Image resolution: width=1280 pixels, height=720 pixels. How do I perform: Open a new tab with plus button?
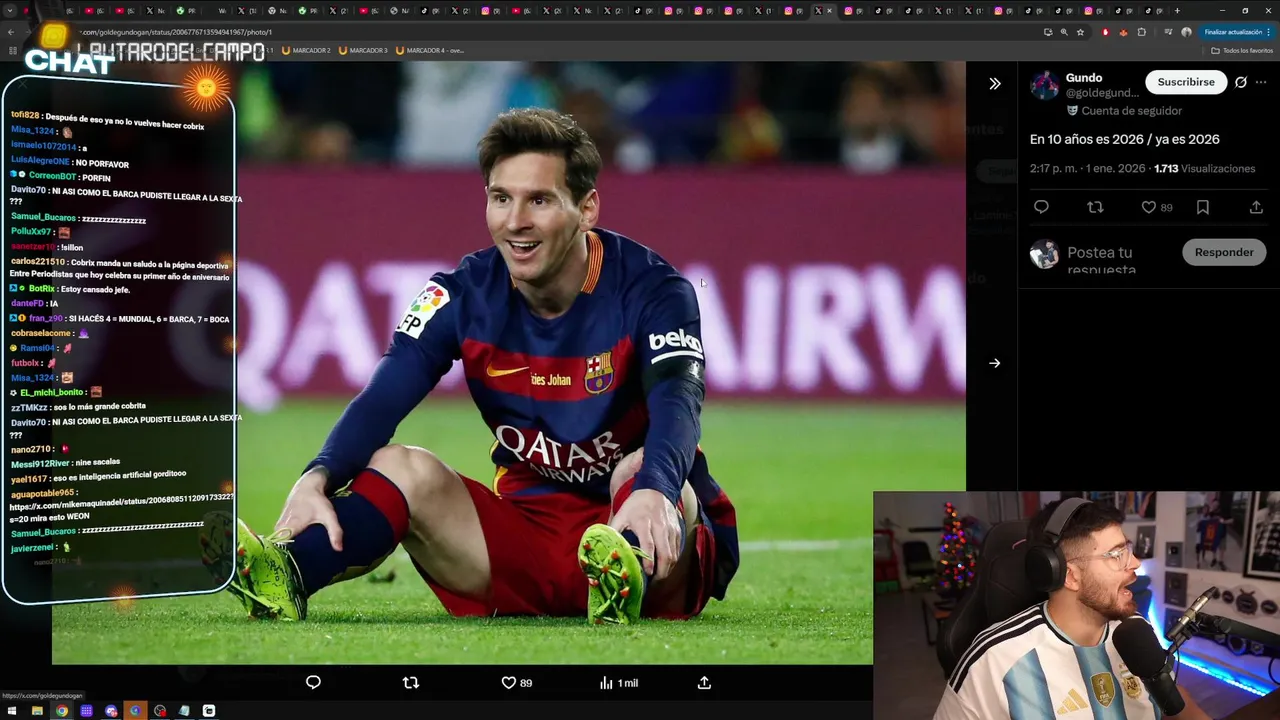pos(1177,11)
